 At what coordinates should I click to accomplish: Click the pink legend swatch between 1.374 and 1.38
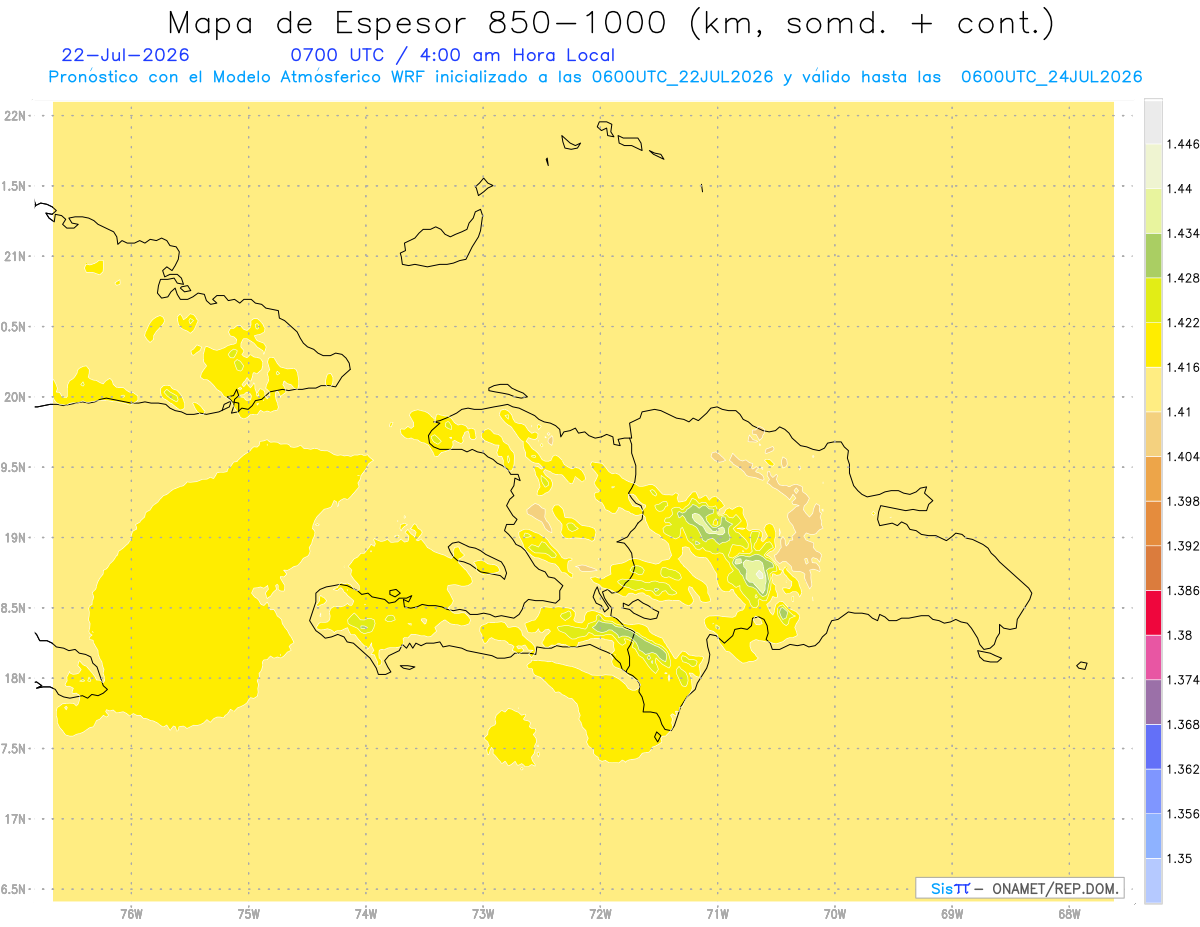[1153, 657]
